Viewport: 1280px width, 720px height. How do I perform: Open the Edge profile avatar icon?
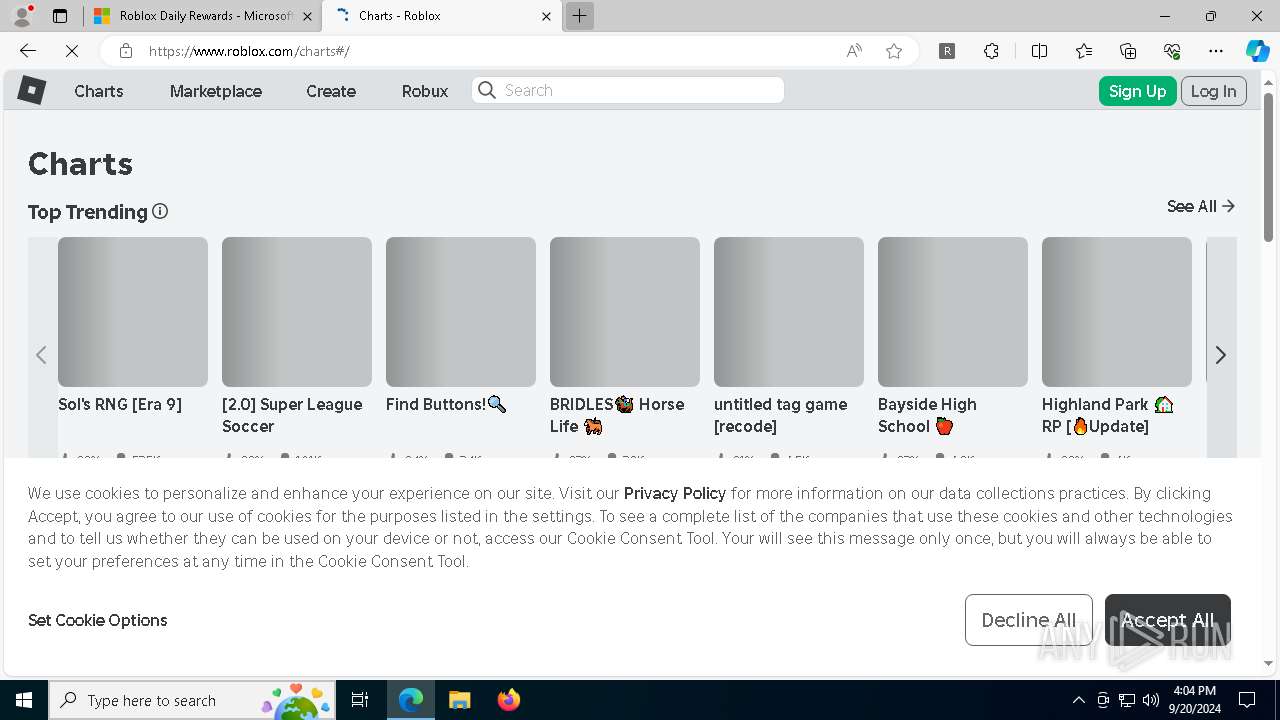click(x=22, y=16)
